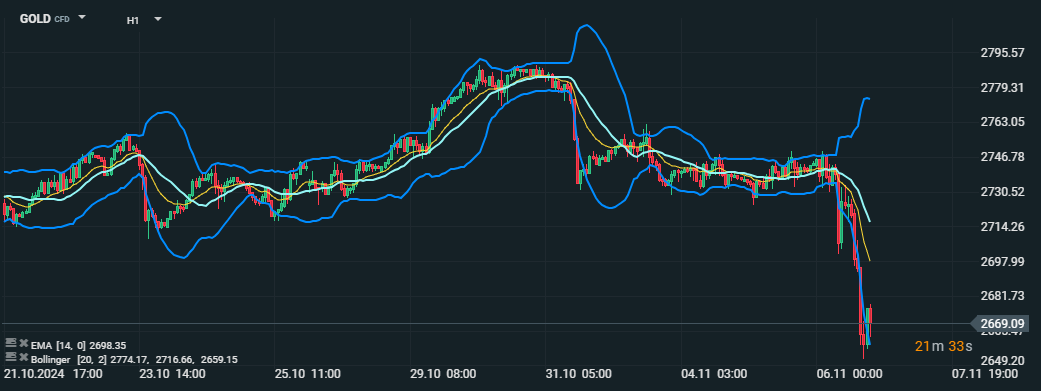The width and height of the screenshot is (1041, 391).
Task: Click the 2795.57 price axis label
Action: tap(1002, 52)
